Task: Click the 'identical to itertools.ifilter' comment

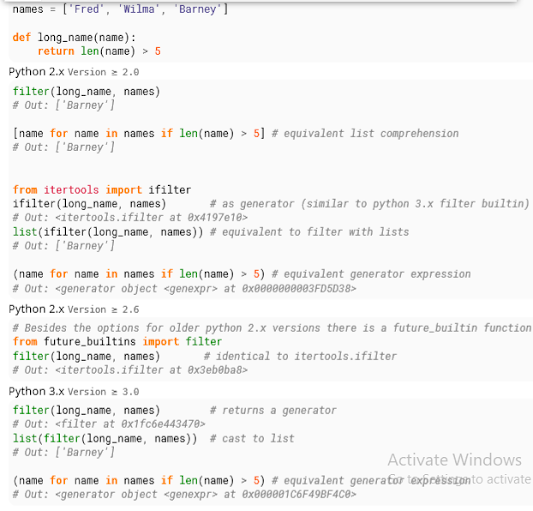Action: [x=300, y=356]
